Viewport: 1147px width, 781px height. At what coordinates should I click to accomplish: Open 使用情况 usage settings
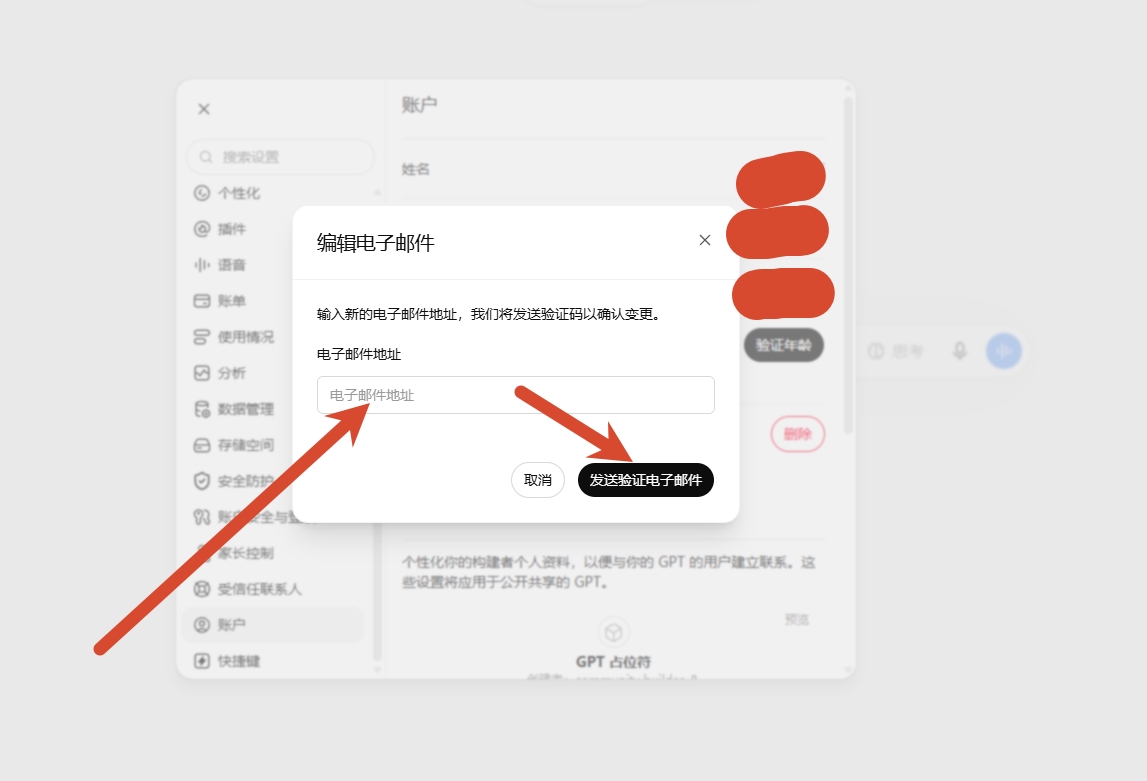[246, 336]
